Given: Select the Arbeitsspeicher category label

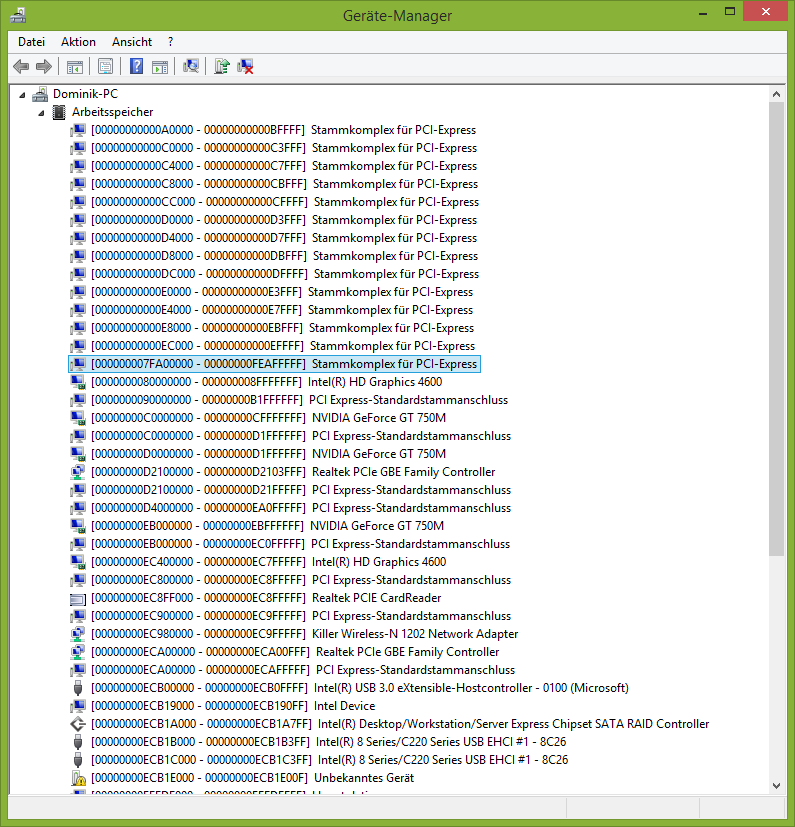Looking at the screenshot, I should click(x=112, y=112).
